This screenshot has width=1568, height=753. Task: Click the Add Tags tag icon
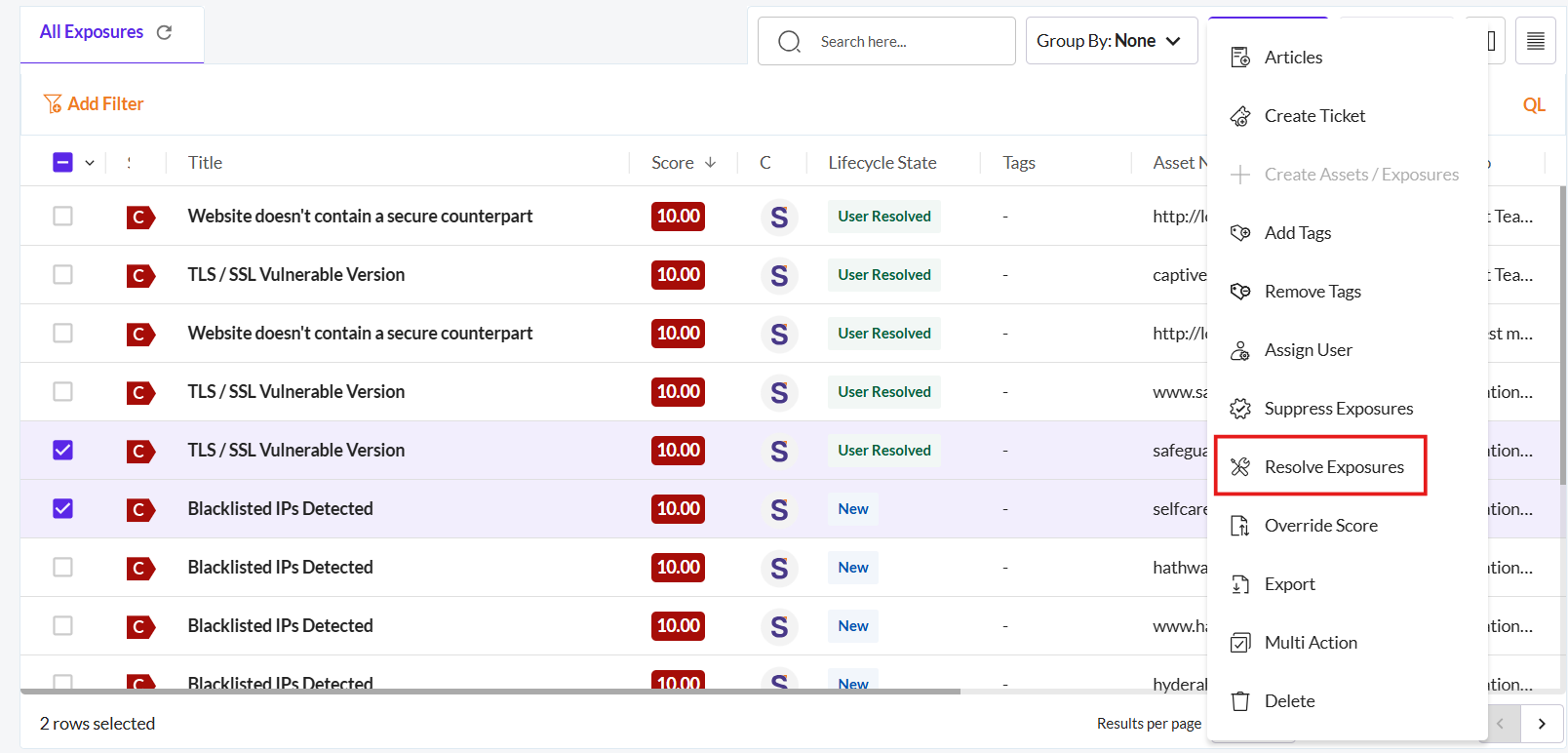click(1240, 233)
